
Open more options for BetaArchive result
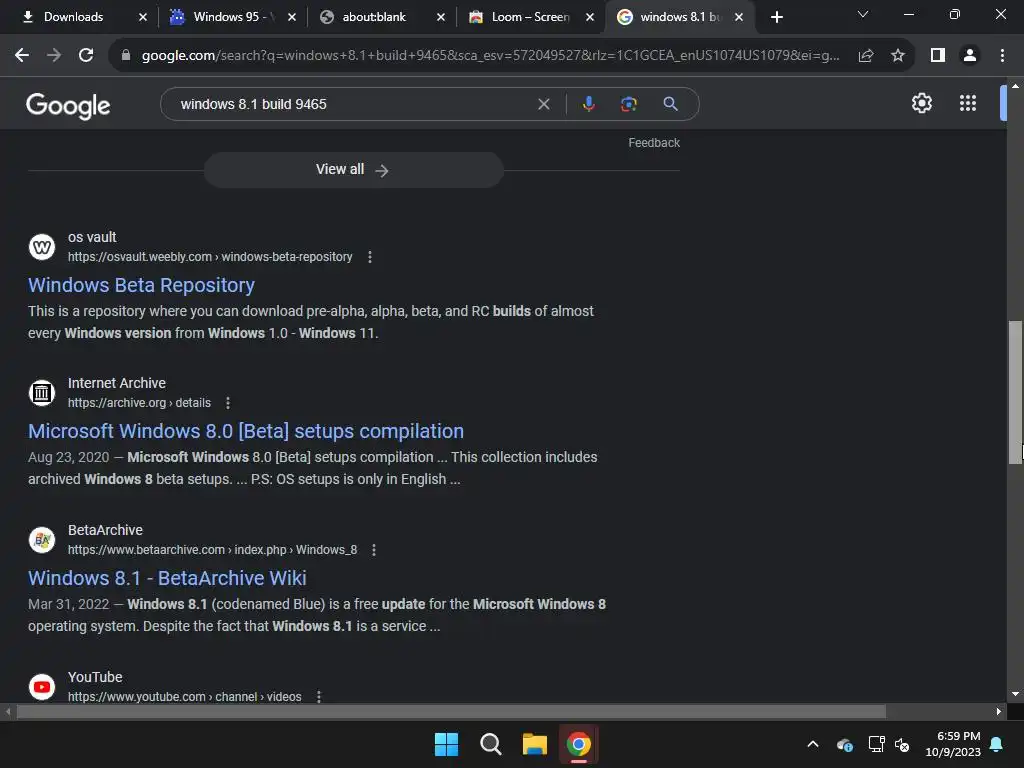point(374,550)
